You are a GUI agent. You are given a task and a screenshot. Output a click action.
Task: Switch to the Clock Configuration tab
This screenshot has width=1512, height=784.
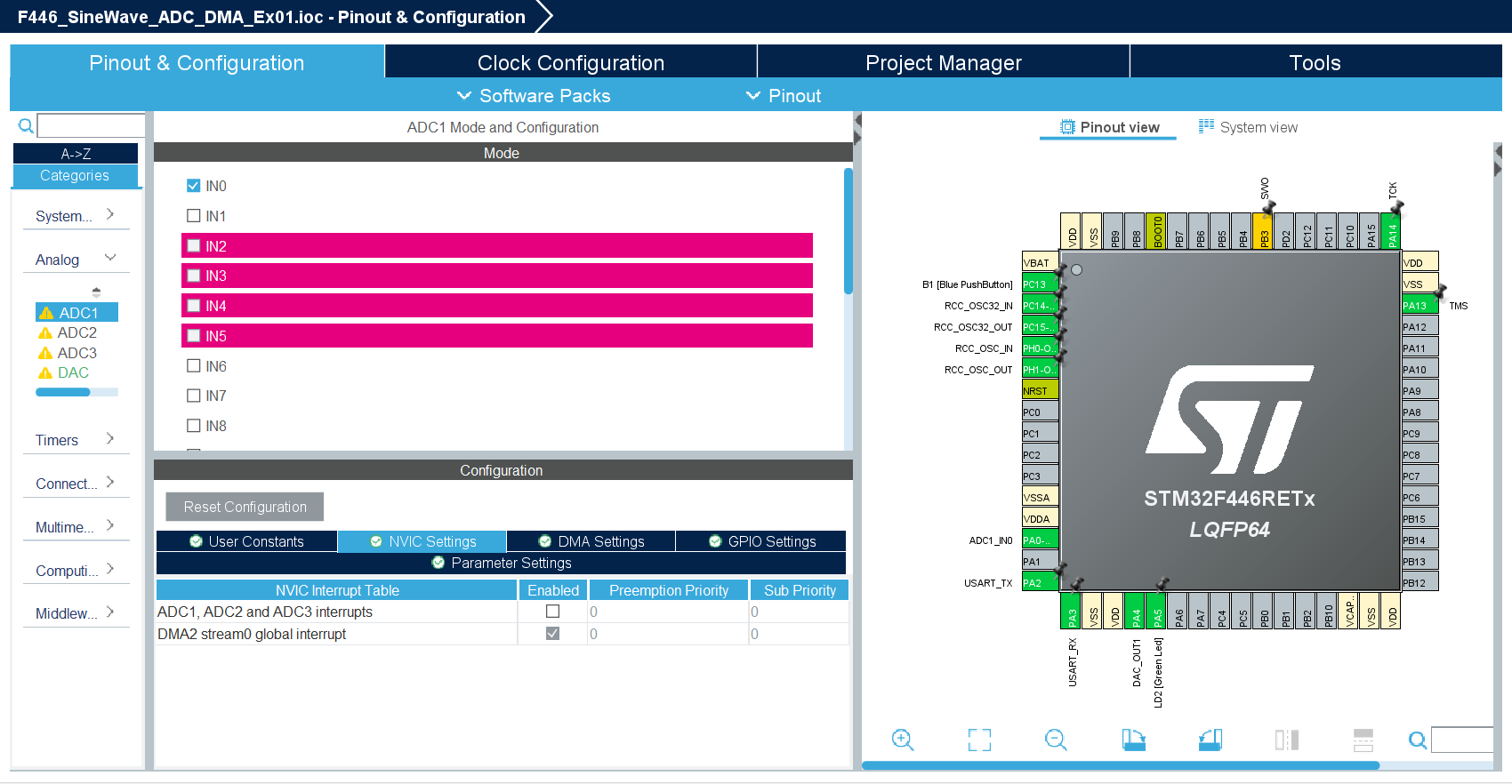click(x=571, y=62)
